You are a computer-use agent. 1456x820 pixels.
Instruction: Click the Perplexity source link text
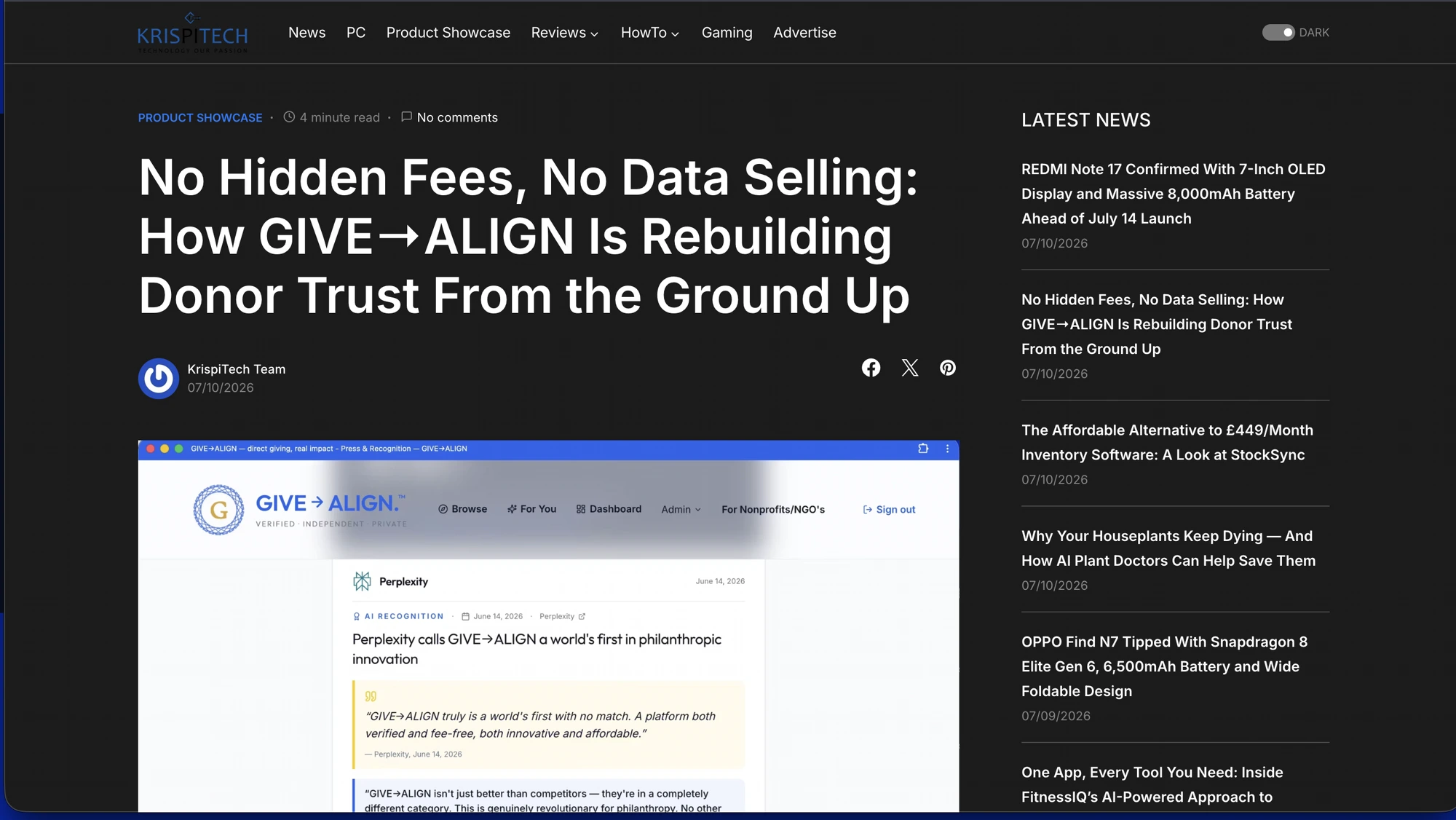click(557, 616)
